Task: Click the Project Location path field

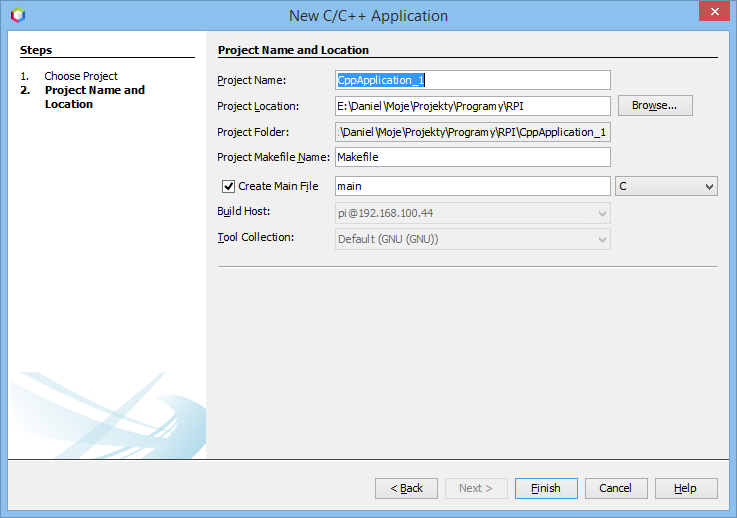Action: coord(472,106)
